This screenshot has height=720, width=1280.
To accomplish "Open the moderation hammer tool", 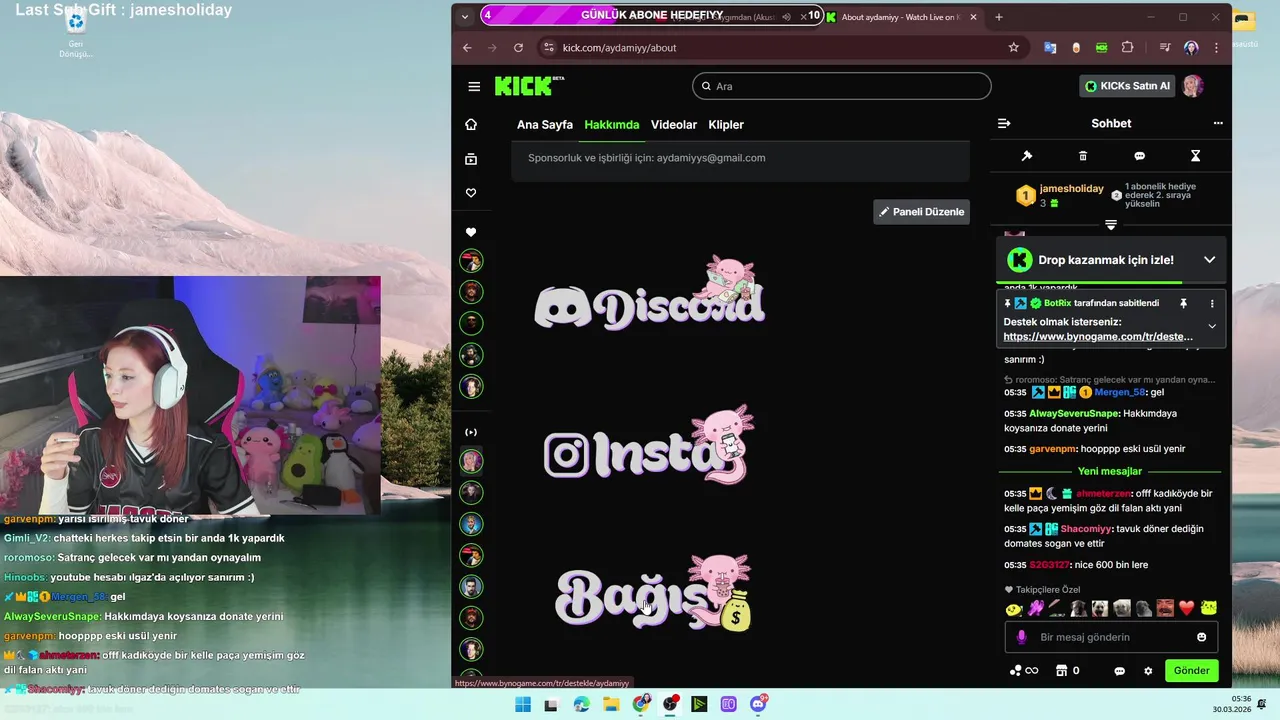I will [x=1026, y=156].
